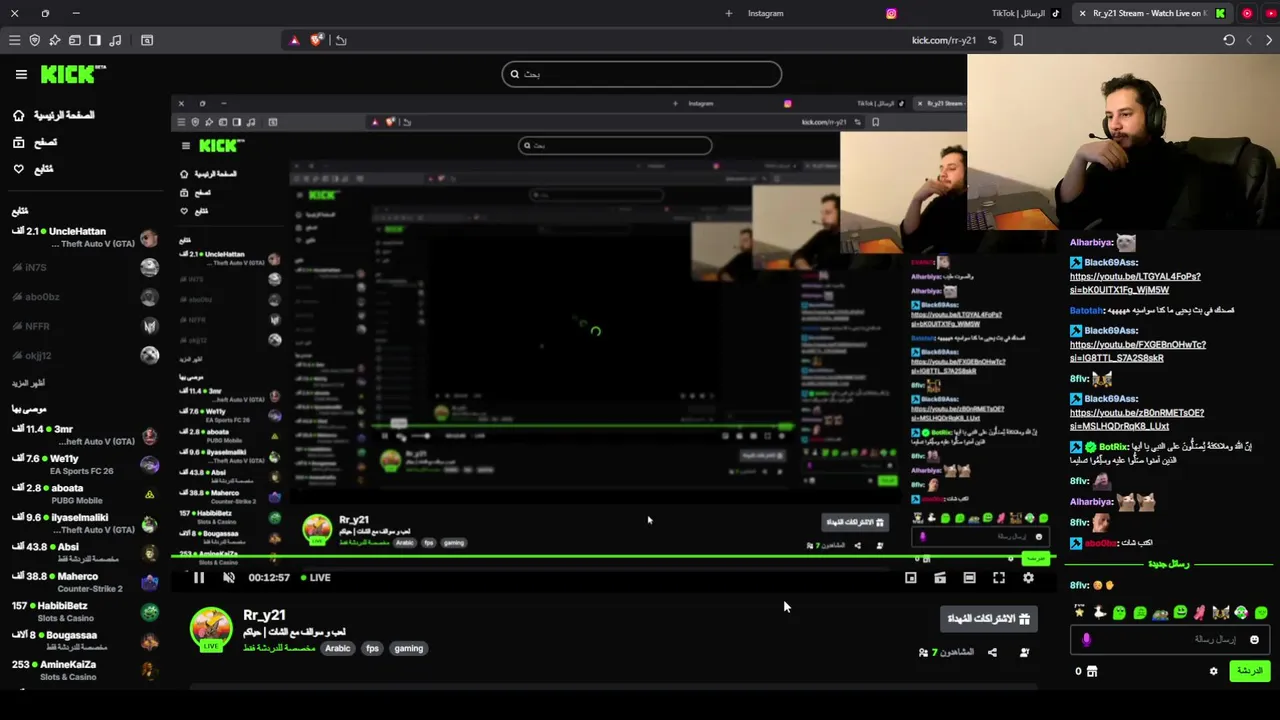Screen dimensions: 1280x720
Task: Open UncleHattan channel in sidebar
Action: [84, 237]
